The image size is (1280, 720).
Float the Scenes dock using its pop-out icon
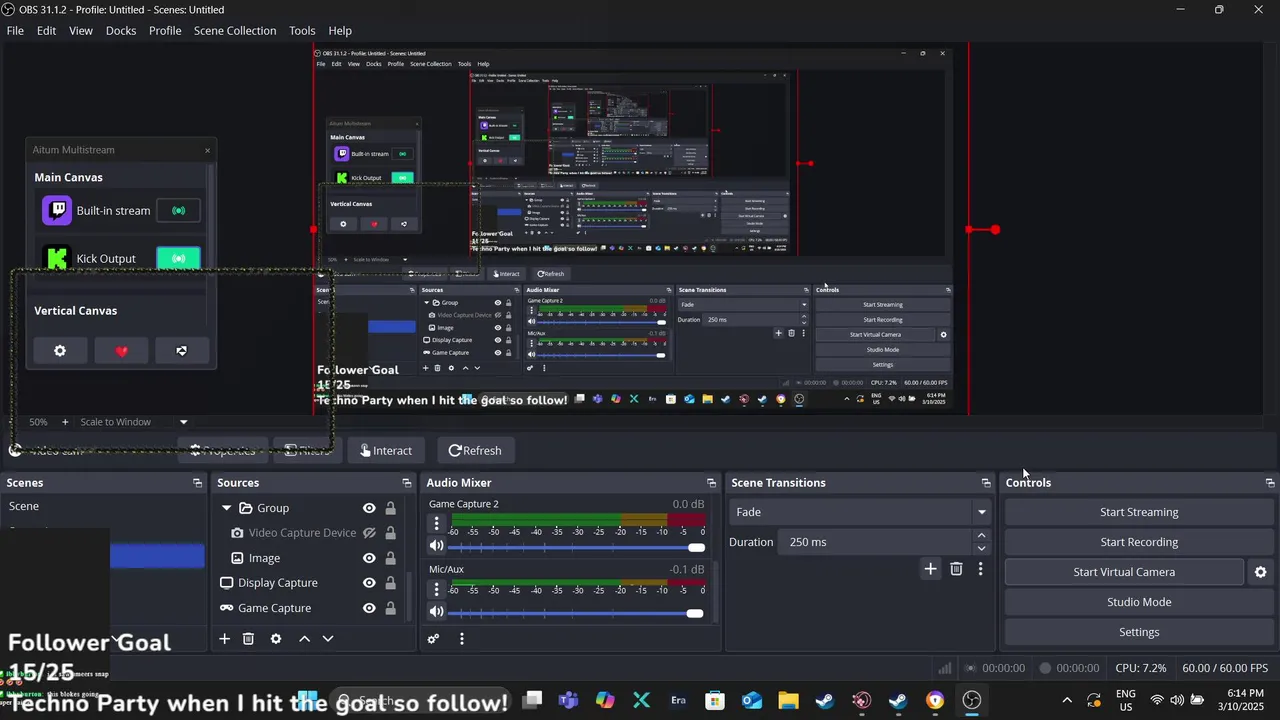(x=197, y=483)
